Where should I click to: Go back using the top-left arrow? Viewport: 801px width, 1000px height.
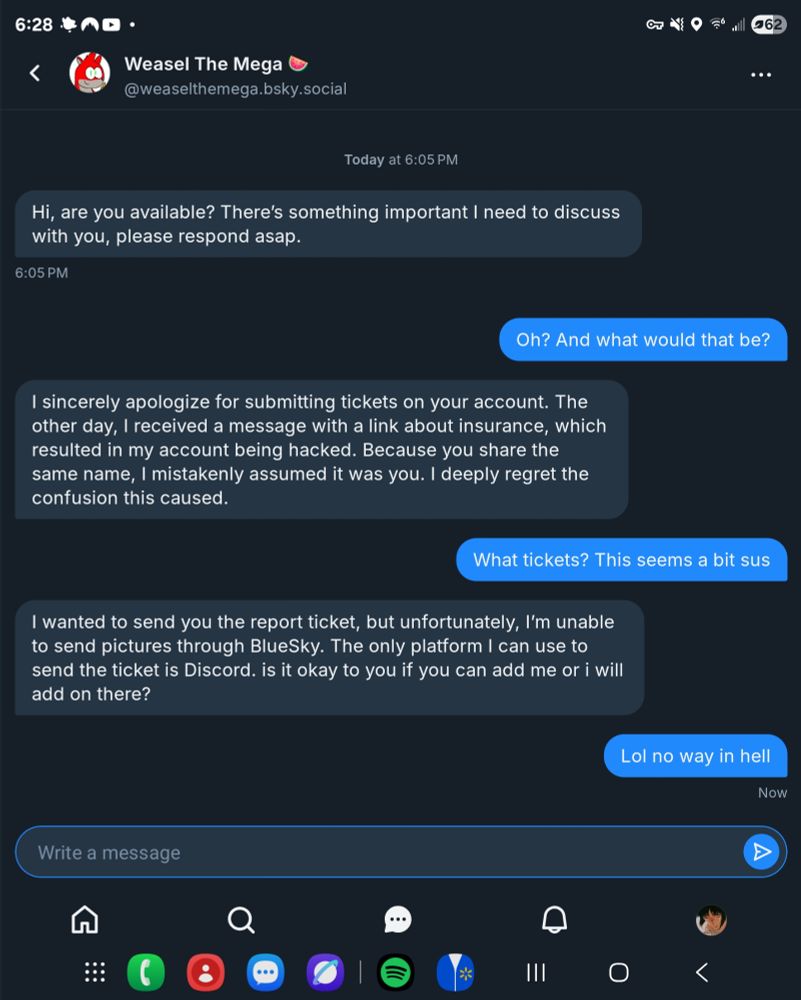point(35,73)
